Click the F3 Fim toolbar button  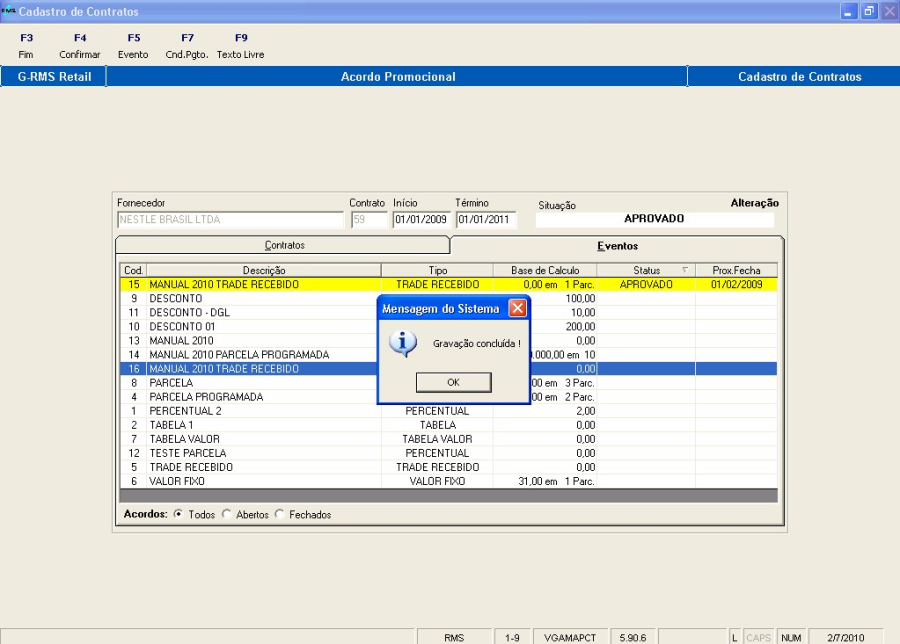pos(26,46)
